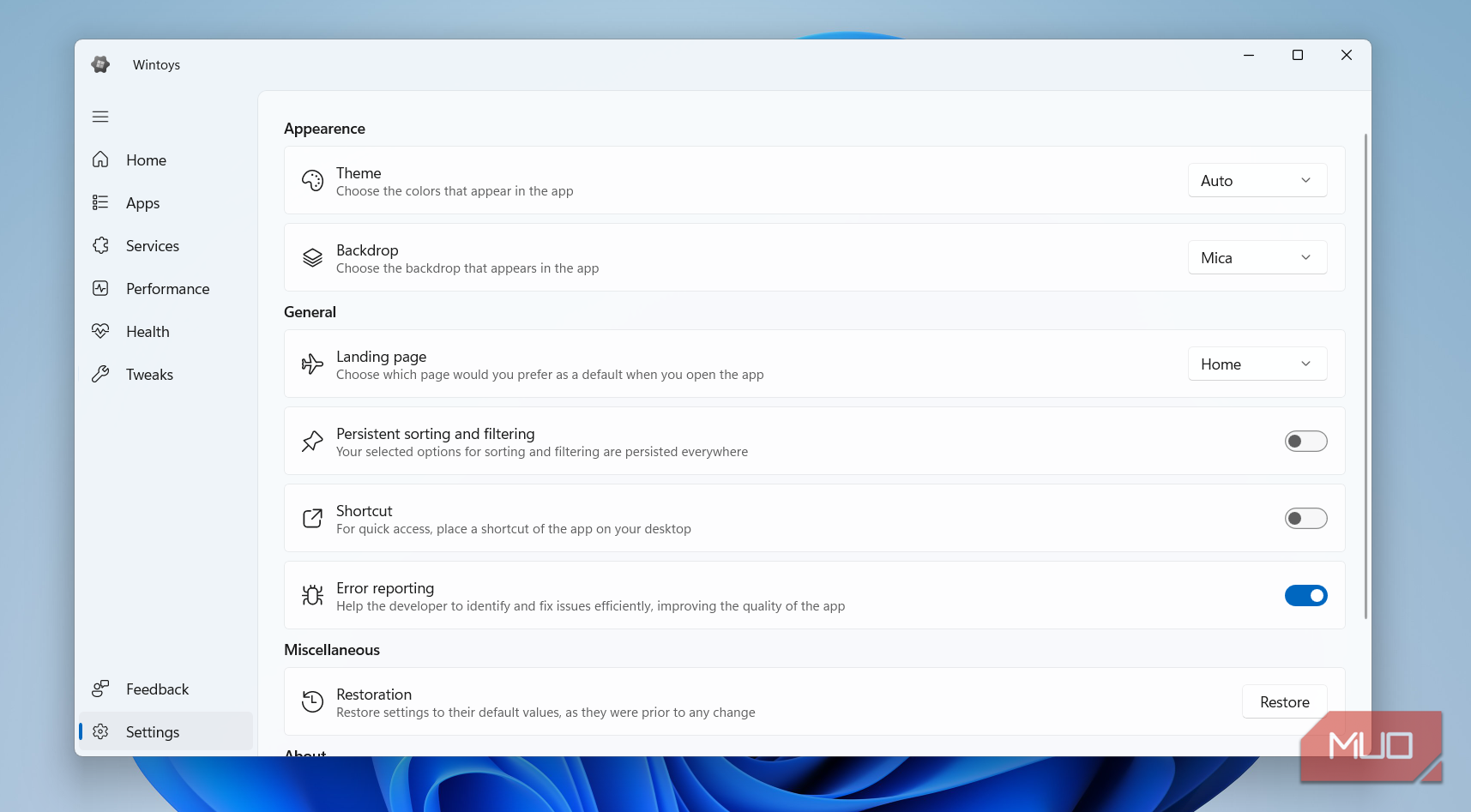Switch to the Performance page
This screenshot has width=1471, height=812.
click(x=166, y=288)
